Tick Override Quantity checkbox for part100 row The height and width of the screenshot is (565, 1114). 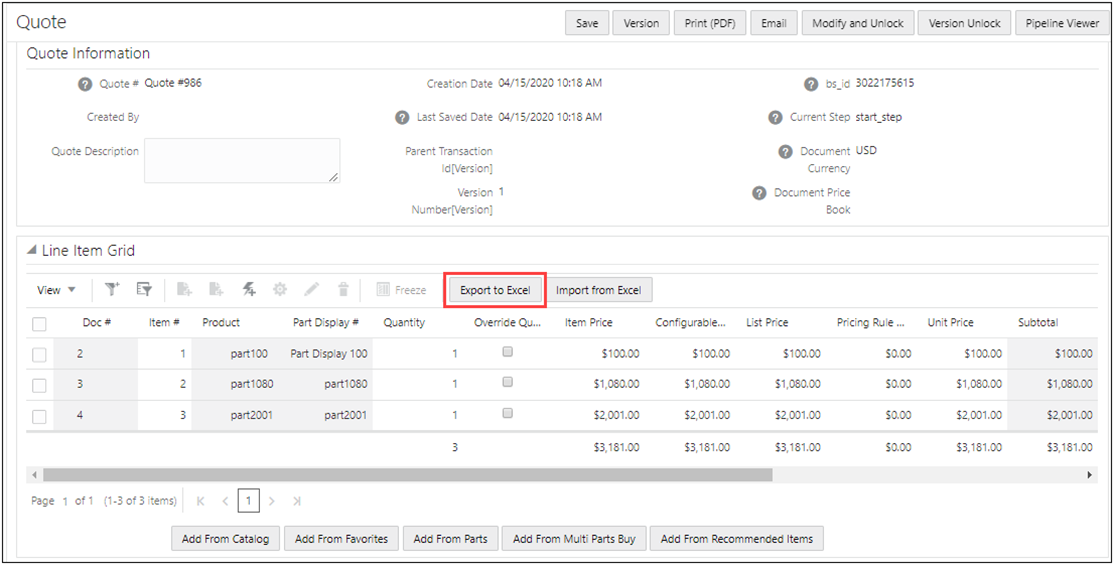point(507,351)
